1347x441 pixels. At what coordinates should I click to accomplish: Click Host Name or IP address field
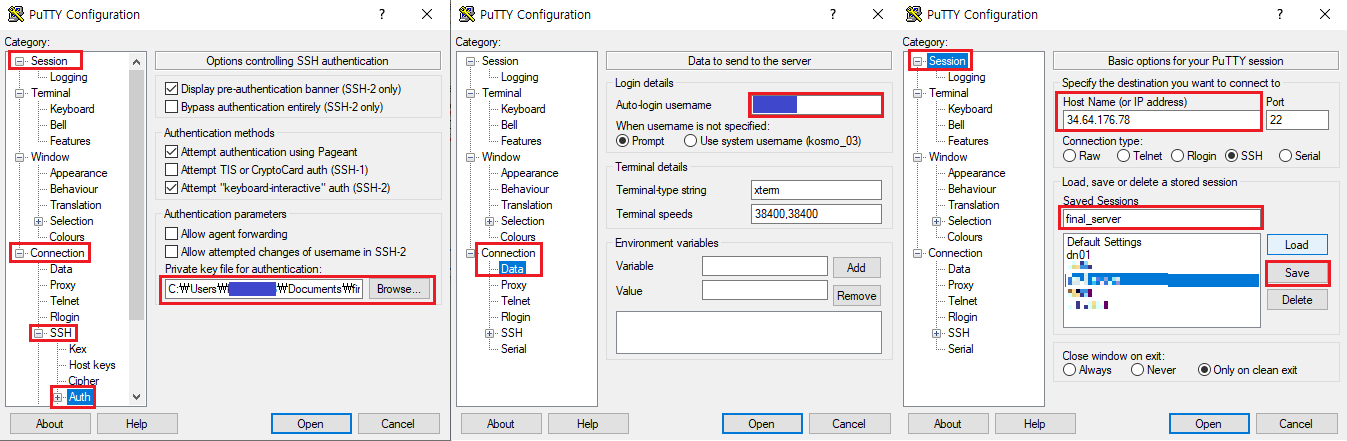tap(1160, 120)
